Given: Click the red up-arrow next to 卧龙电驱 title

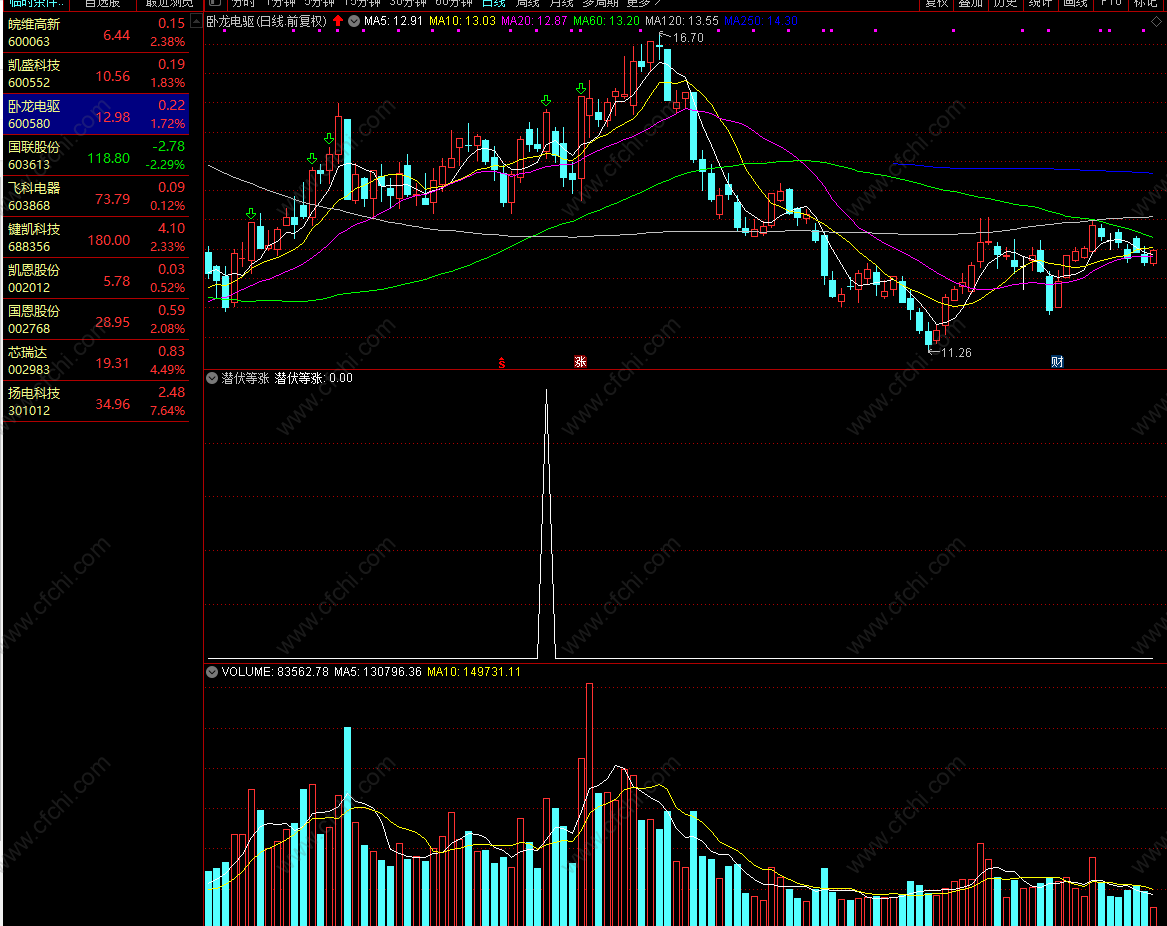Looking at the screenshot, I should [338, 21].
